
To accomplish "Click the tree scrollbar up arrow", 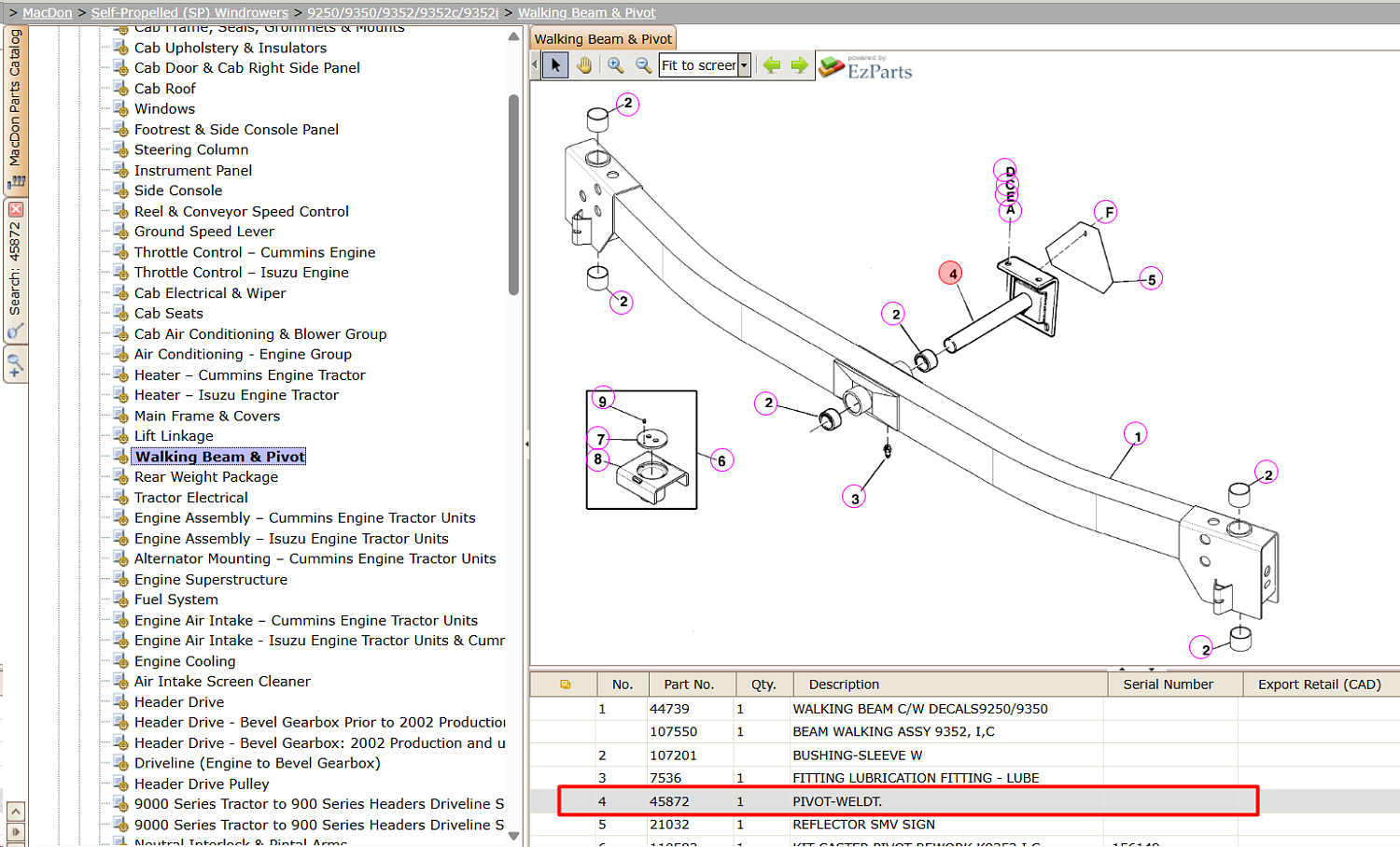I will click(513, 36).
